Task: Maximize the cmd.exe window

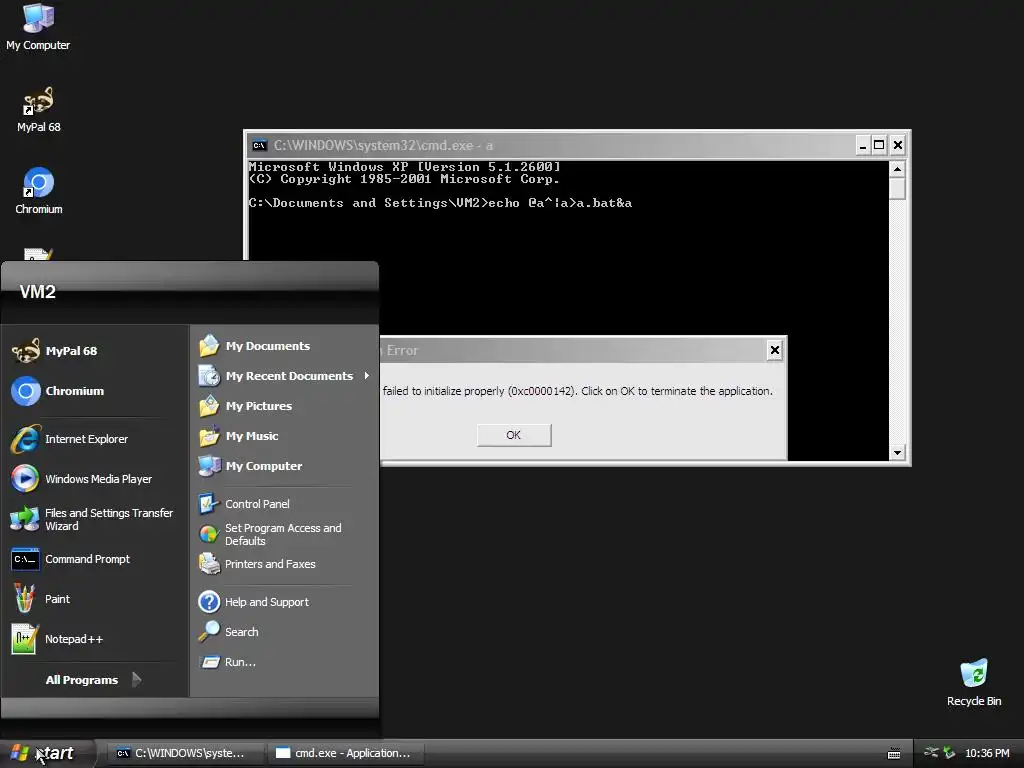Action: [x=880, y=145]
